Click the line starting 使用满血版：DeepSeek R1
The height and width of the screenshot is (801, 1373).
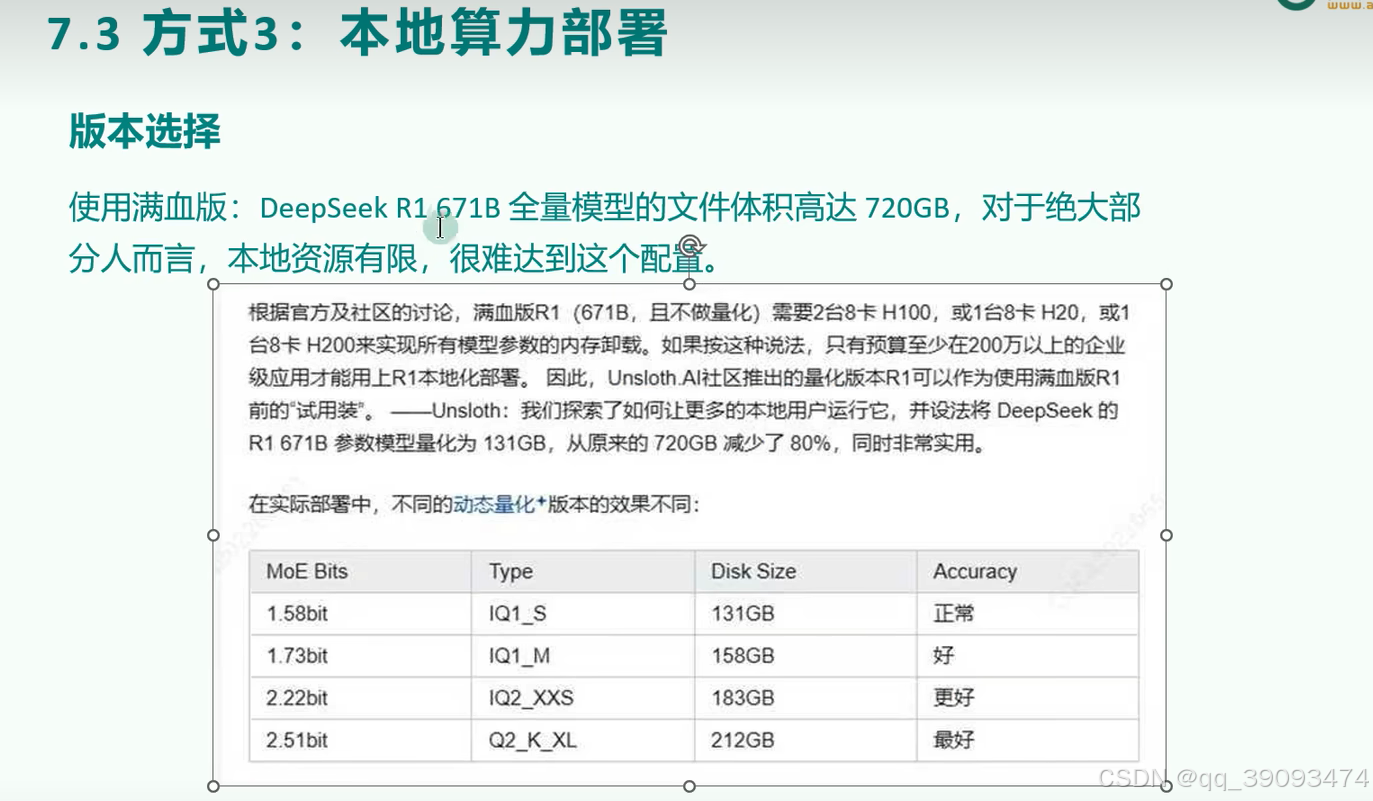605,208
